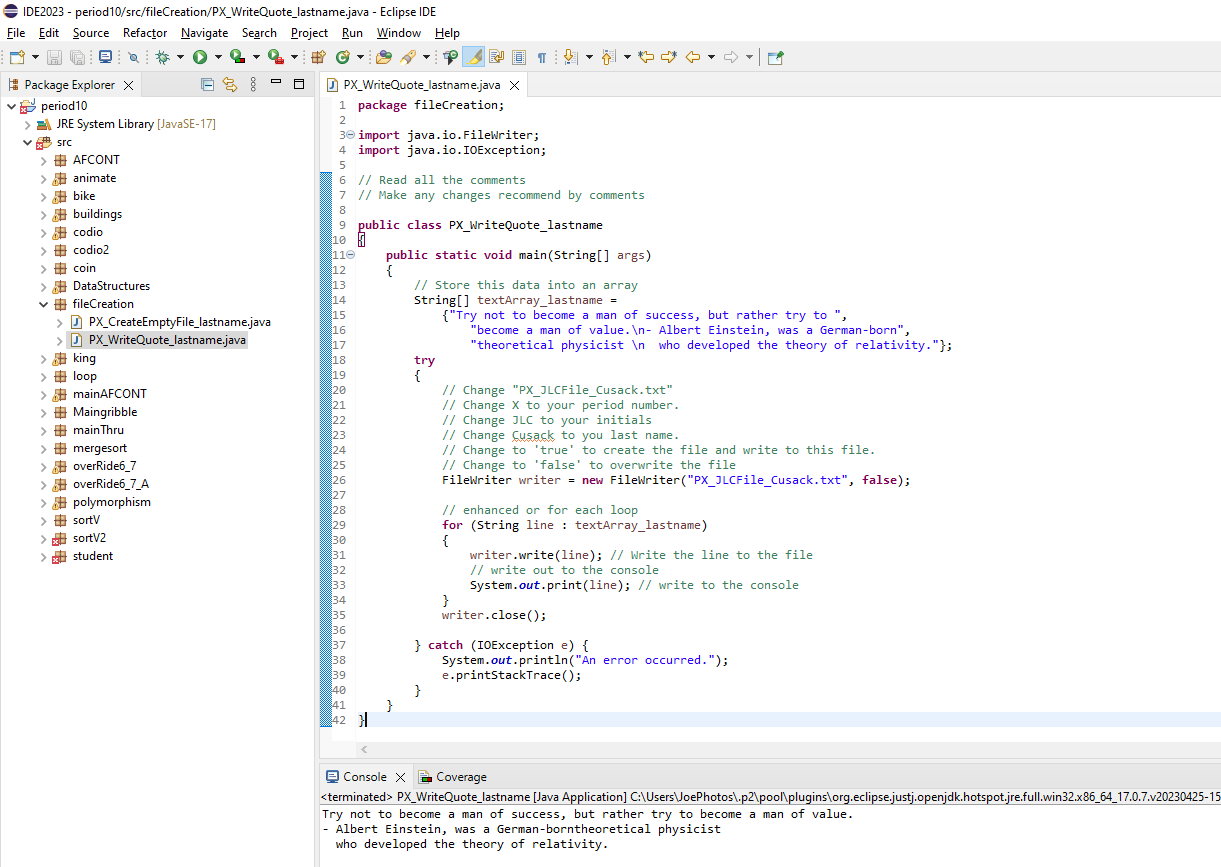
Task: Open the Refactor menu
Action: click(x=145, y=33)
